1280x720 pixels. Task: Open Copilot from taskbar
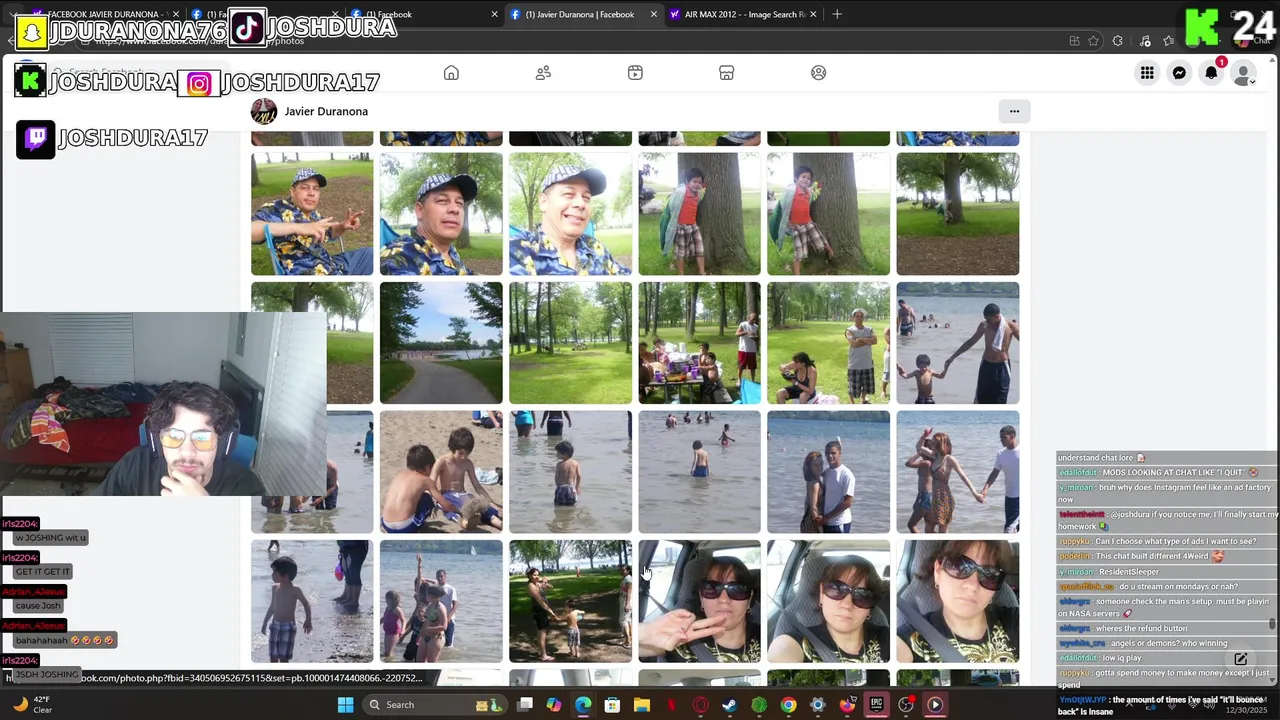(x=554, y=704)
